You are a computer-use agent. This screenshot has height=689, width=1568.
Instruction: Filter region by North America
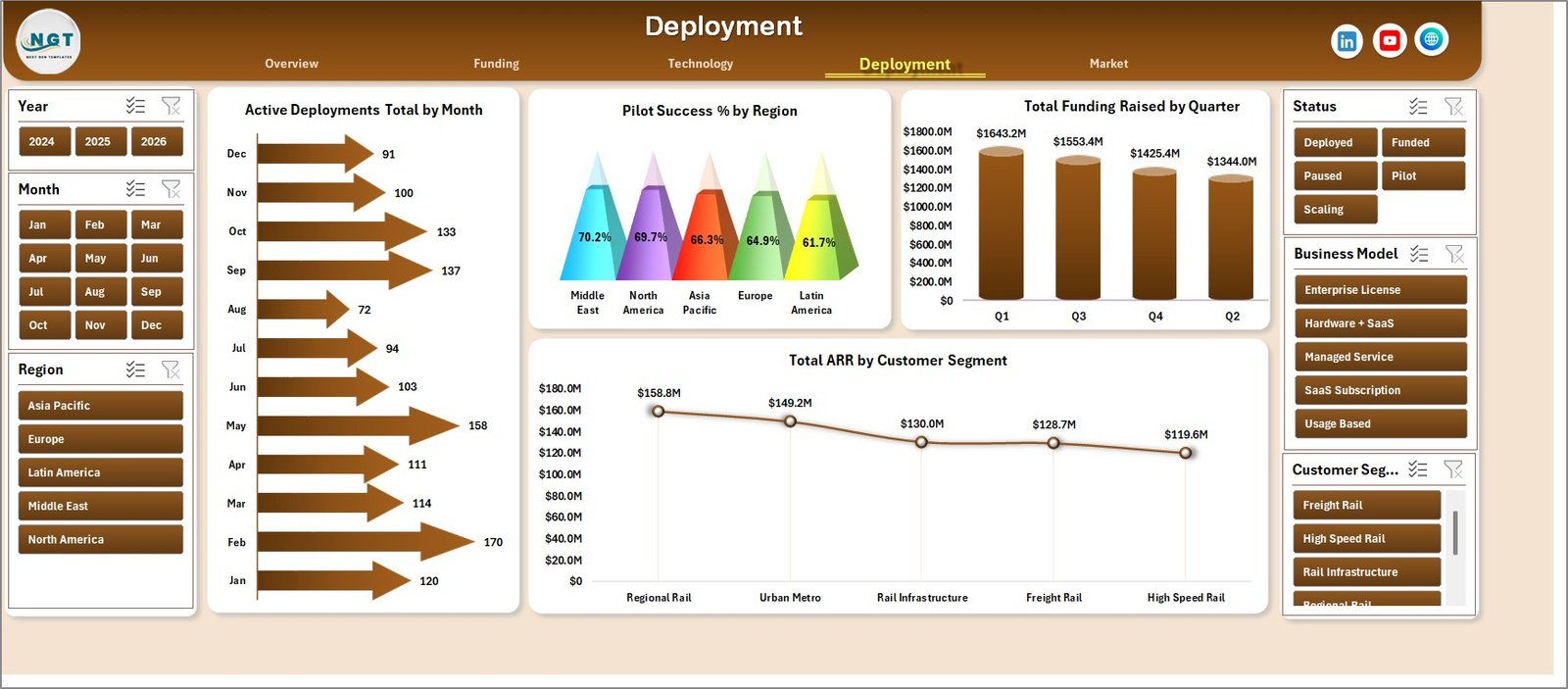[100, 539]
